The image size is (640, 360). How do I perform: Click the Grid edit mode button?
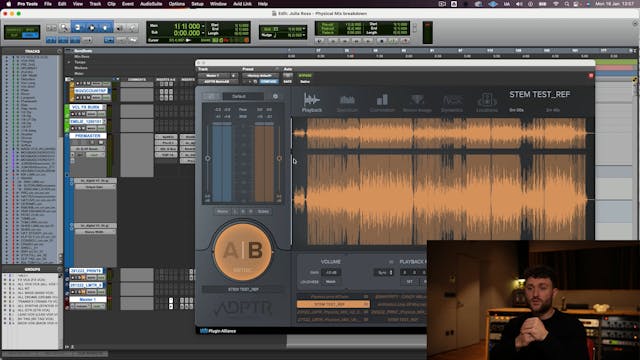point(29,36)
